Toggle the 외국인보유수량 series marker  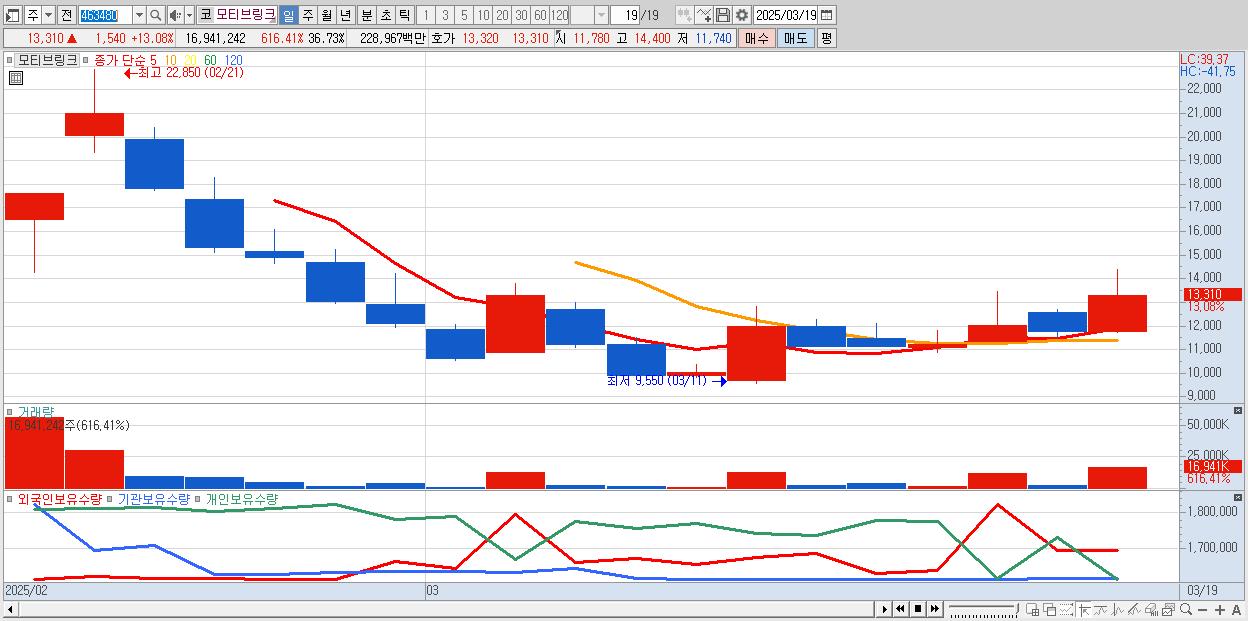coord(11,498)
